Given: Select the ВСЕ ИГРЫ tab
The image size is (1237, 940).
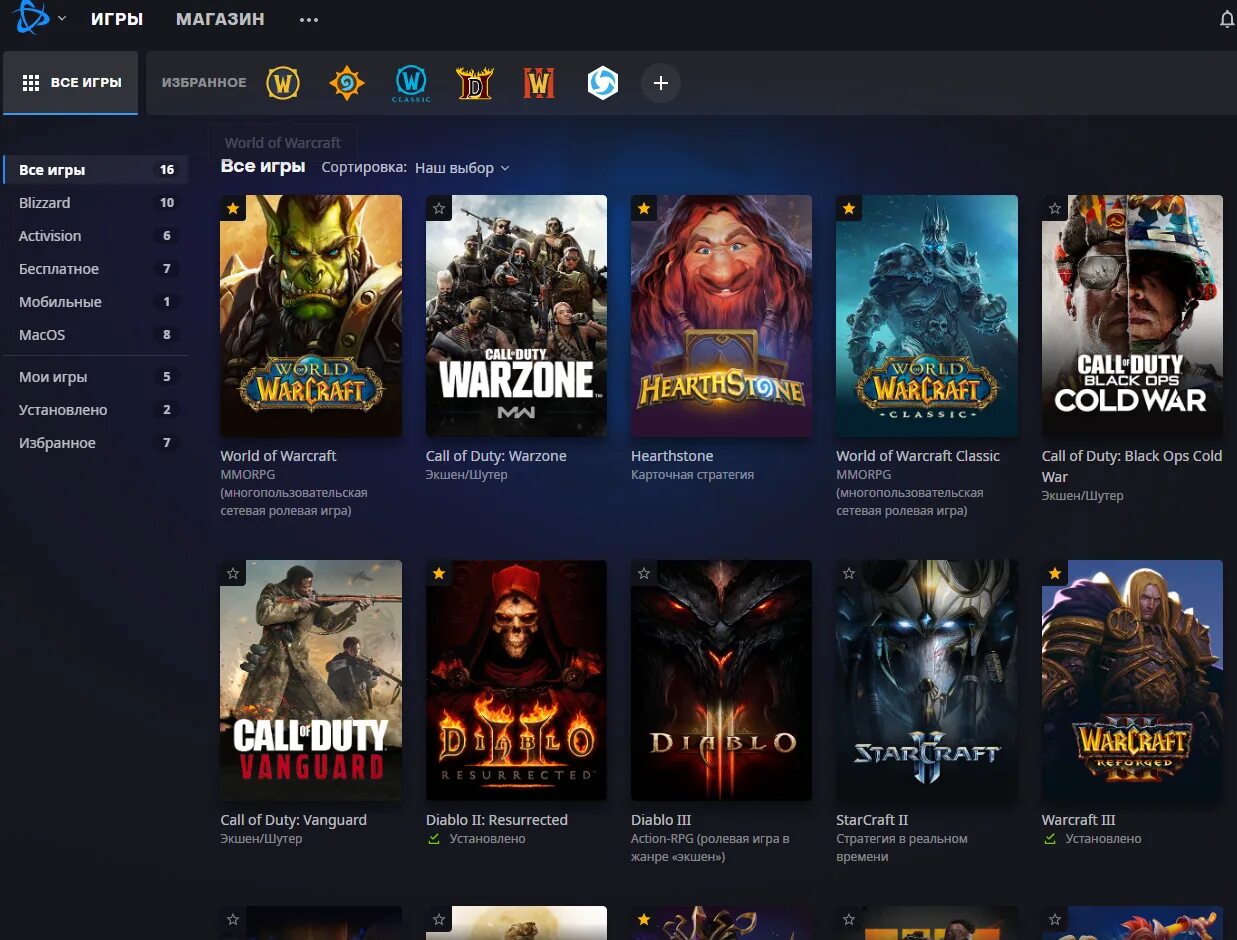Looking at the screenshot, I should point(71,82).
